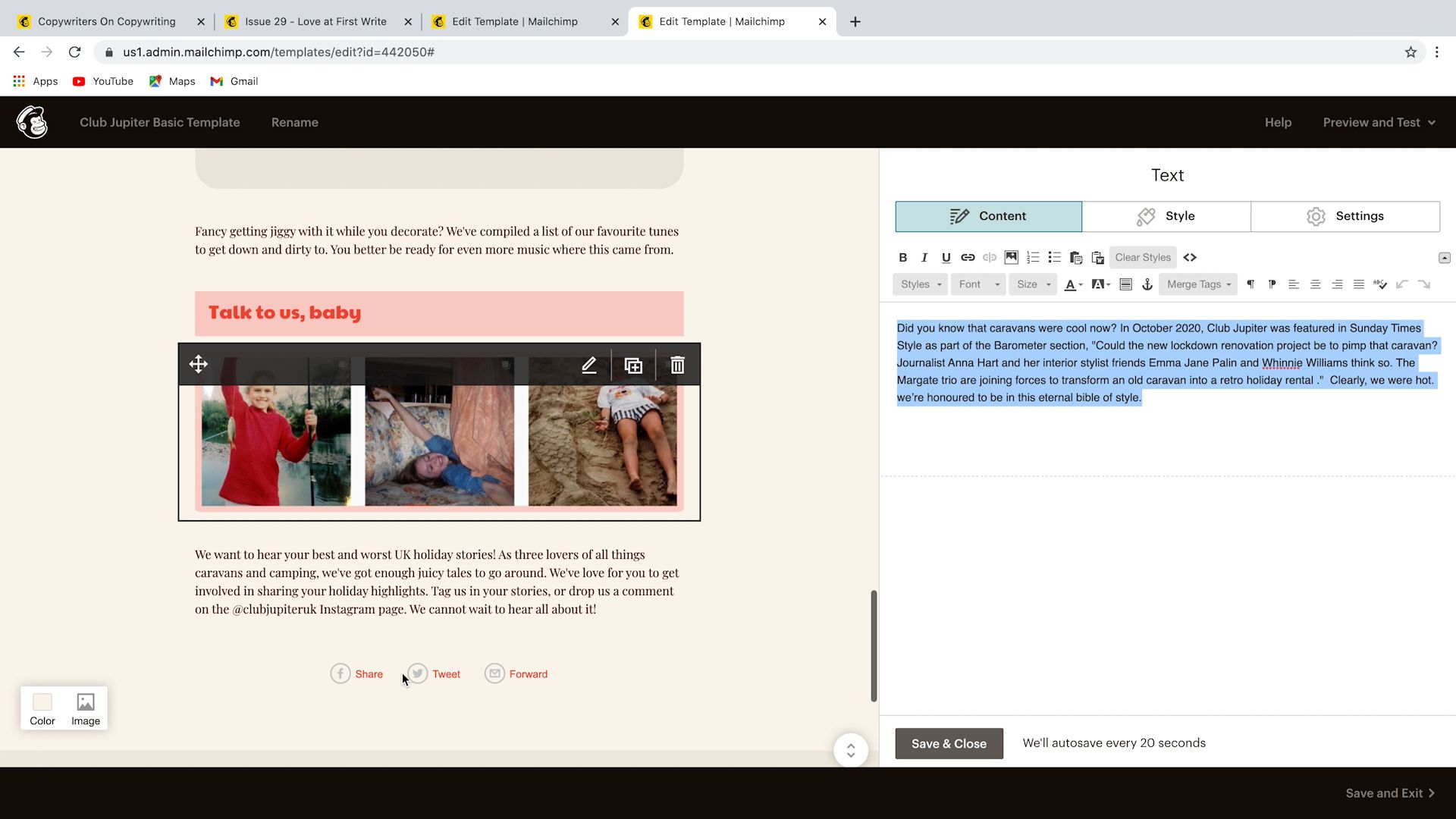Click the Tweet link
This screenshot has height=819, width=1456.
pyautogui.click(x=434, y=674)
